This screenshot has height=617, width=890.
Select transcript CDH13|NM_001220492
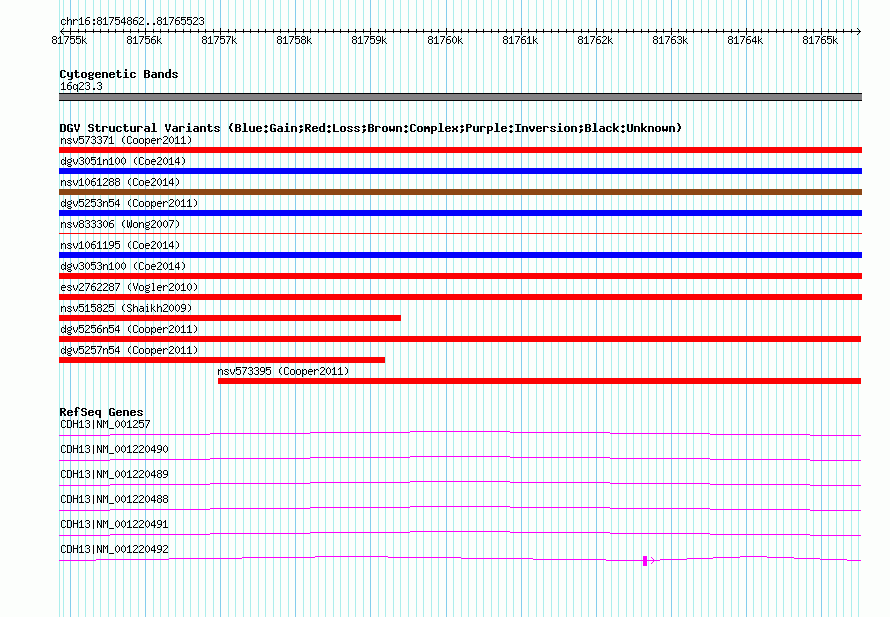coord(114,549)
